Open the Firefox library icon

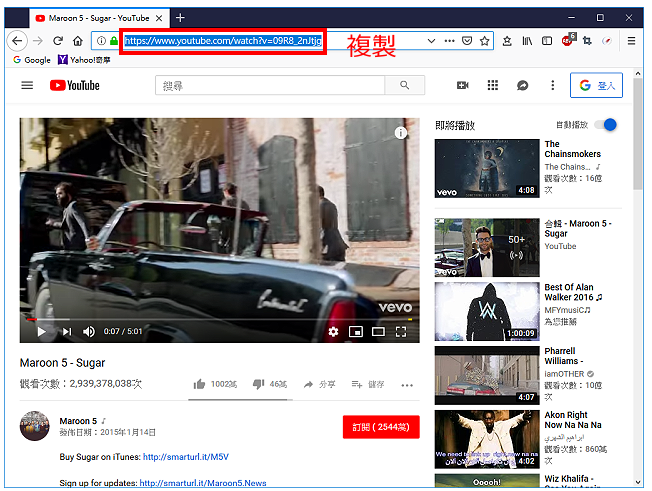pos(527,41)
